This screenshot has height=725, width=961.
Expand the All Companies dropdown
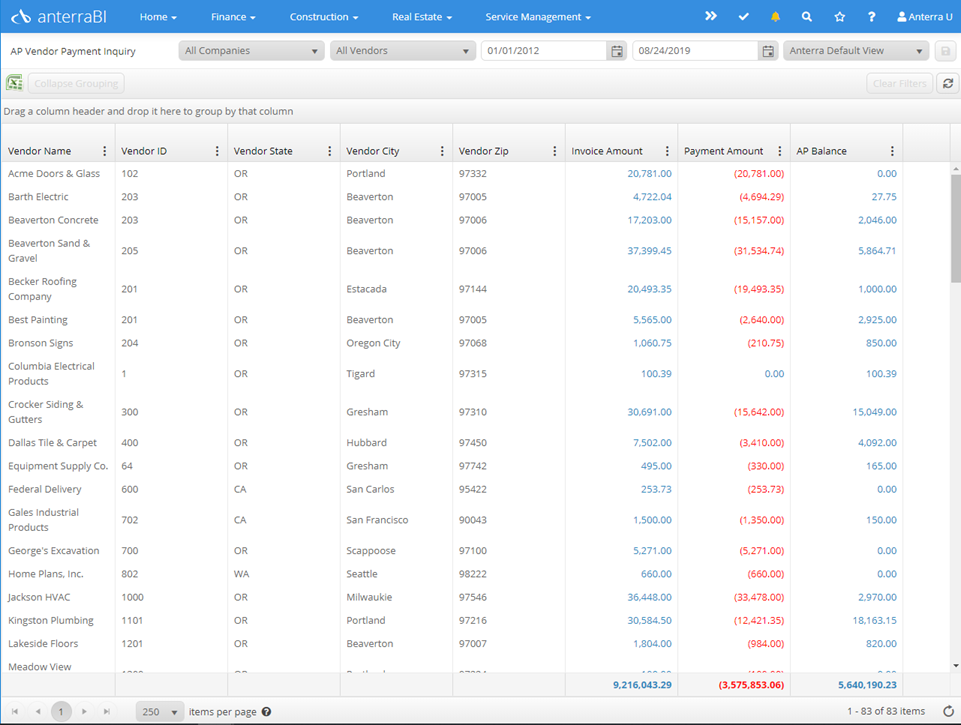point(251,51)
